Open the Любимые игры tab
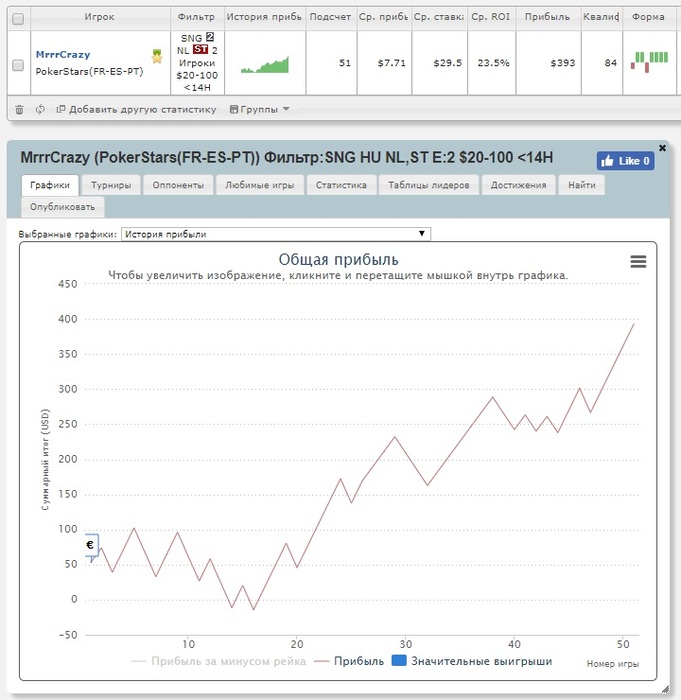Screen dimensions: 681x700 tap(259, 185)
